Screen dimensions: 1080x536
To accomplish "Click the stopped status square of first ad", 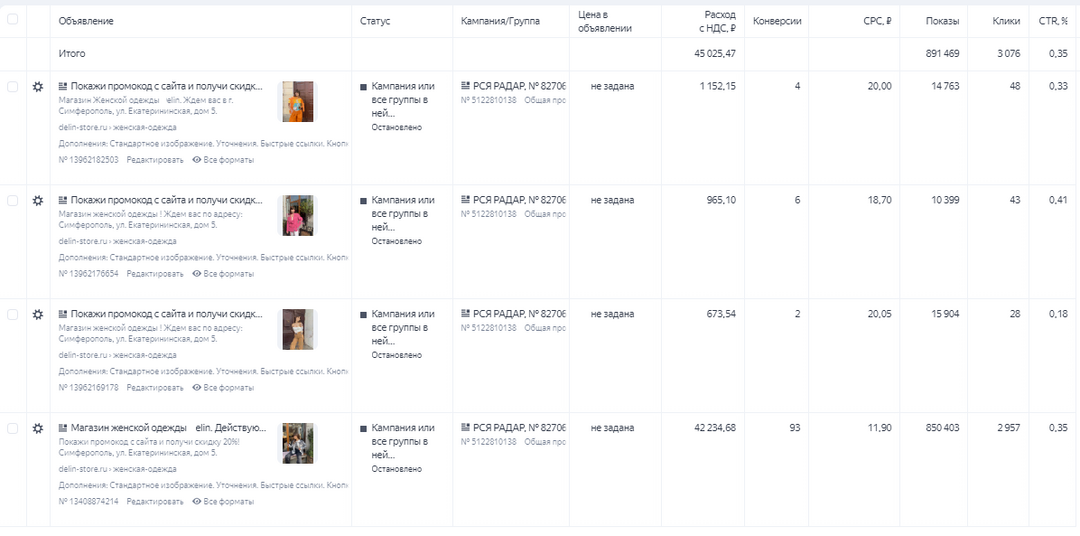I will click(x=364, y=87).
